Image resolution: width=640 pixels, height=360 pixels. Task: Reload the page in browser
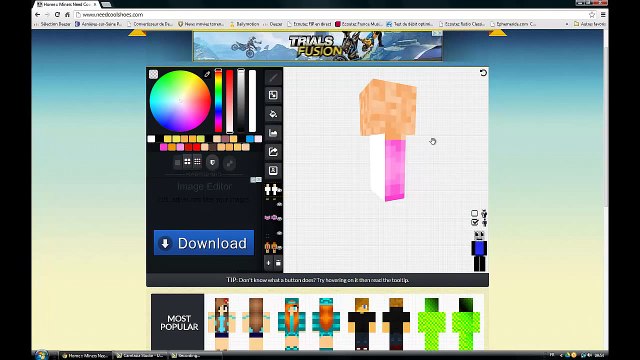click(57, 14)
